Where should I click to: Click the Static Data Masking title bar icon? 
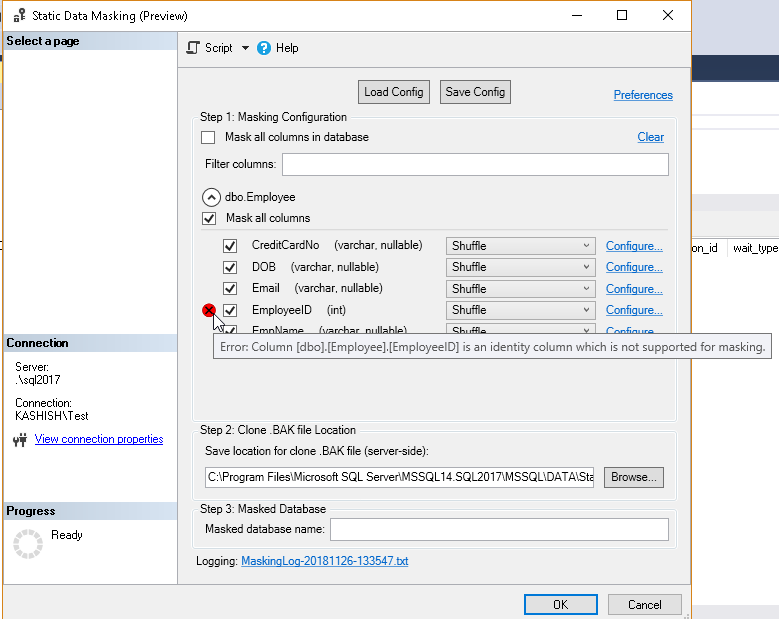tap(19, 16)
